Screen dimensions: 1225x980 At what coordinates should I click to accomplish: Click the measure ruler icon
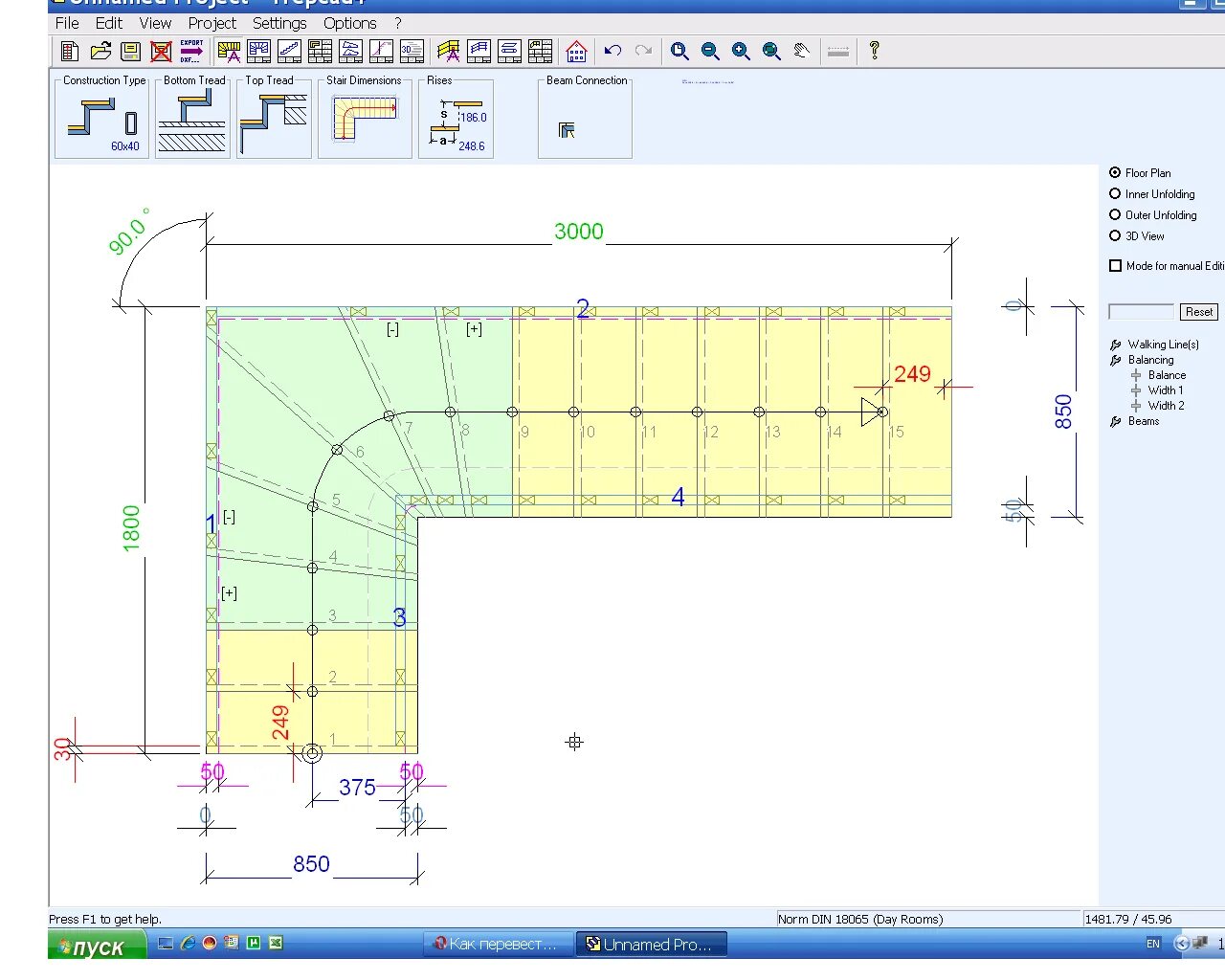[x=838, y=52]
